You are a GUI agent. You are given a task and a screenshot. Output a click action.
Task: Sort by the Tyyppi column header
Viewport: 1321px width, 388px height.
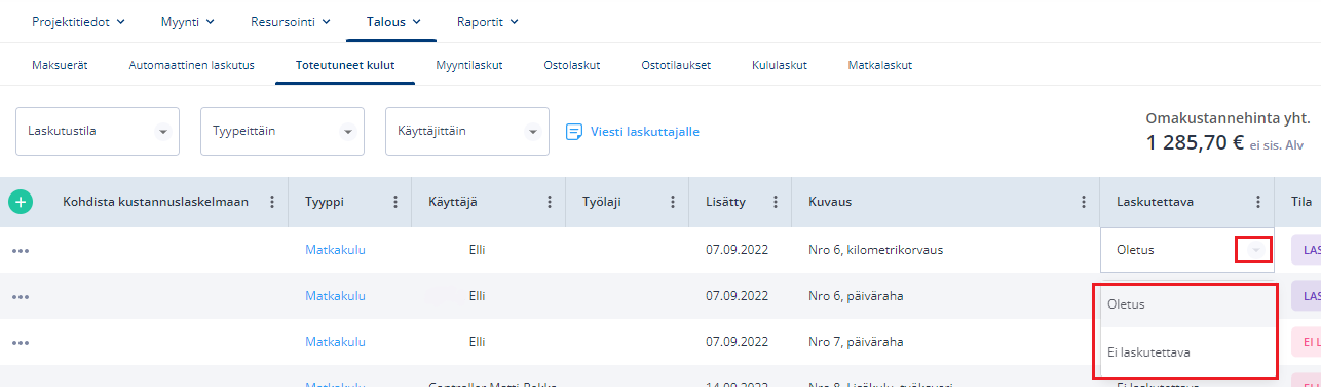[x=324, y=202]
